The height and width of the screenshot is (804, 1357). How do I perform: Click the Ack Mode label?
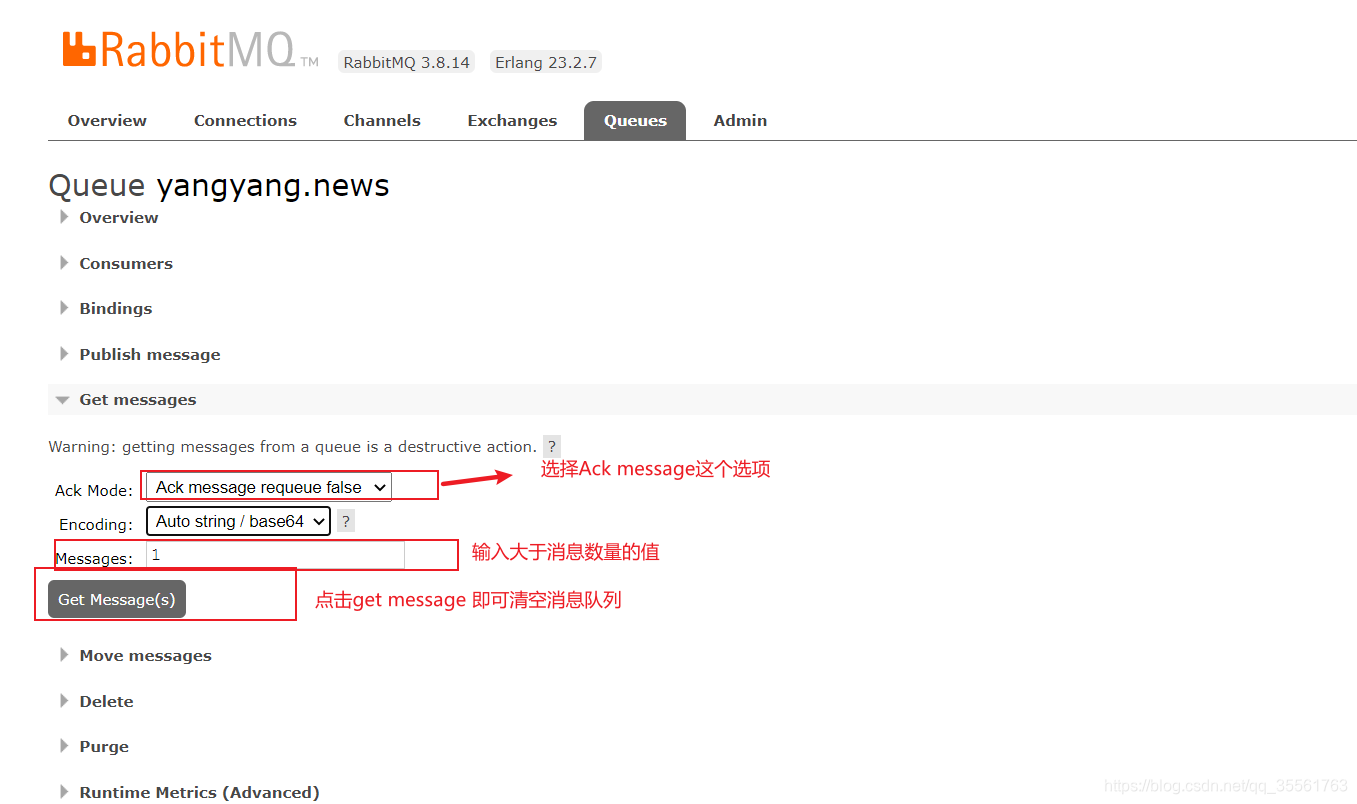pos(94,490)
